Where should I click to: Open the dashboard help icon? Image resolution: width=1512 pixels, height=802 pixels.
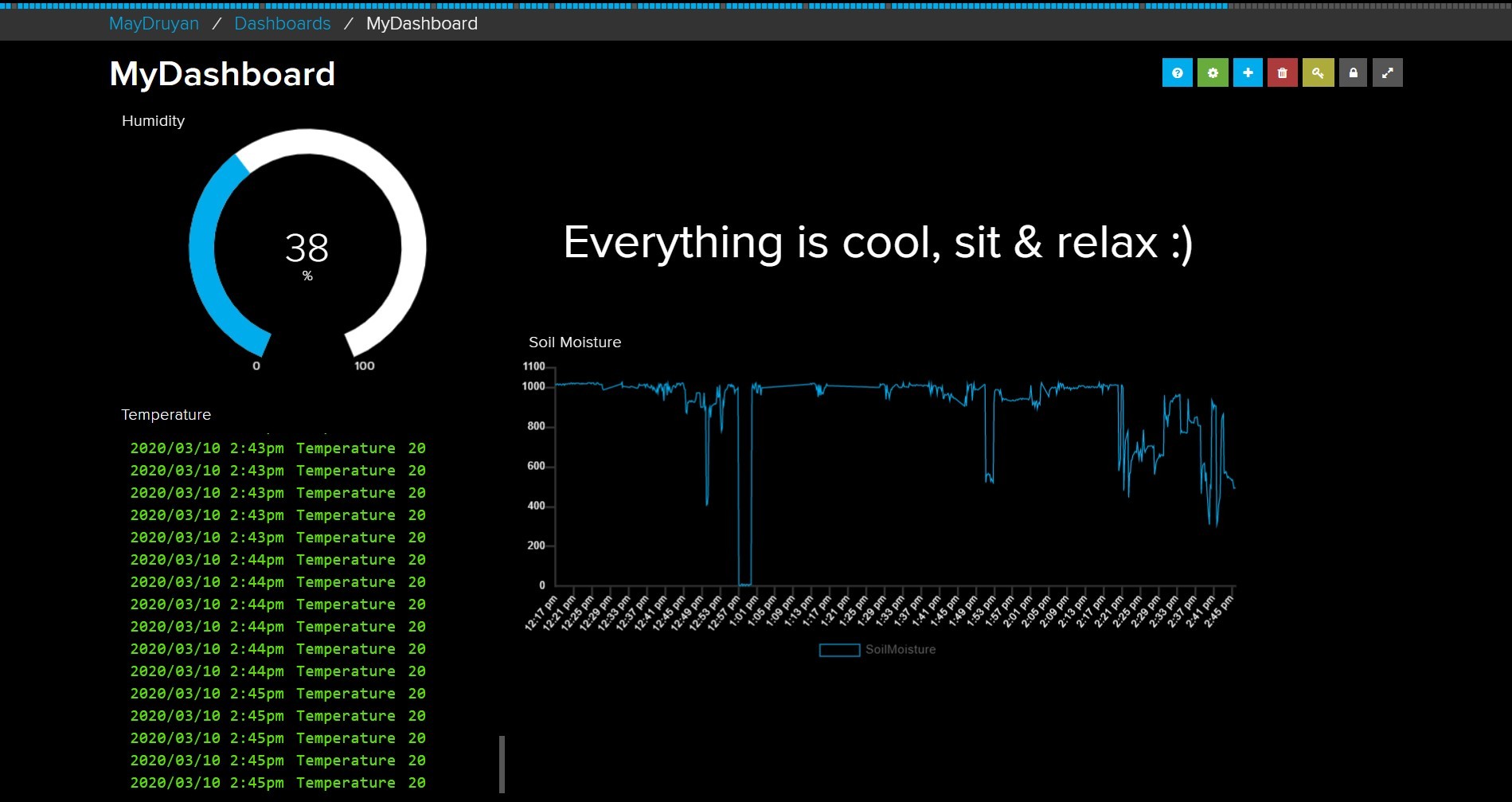(1178, 72)
